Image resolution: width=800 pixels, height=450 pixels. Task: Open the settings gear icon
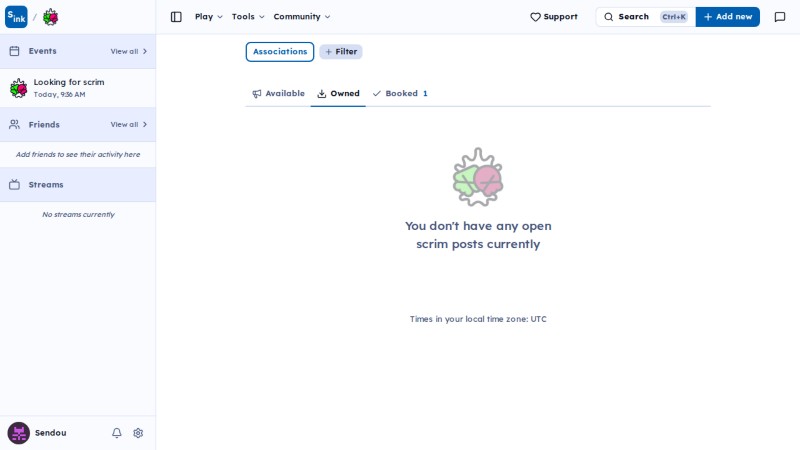point(138,433)
